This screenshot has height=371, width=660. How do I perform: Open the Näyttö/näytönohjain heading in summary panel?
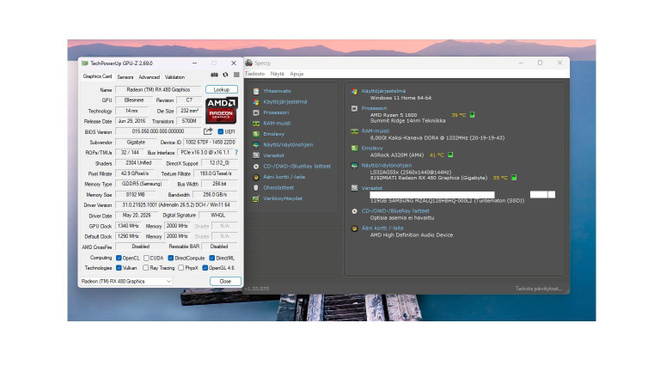point(386,165)
